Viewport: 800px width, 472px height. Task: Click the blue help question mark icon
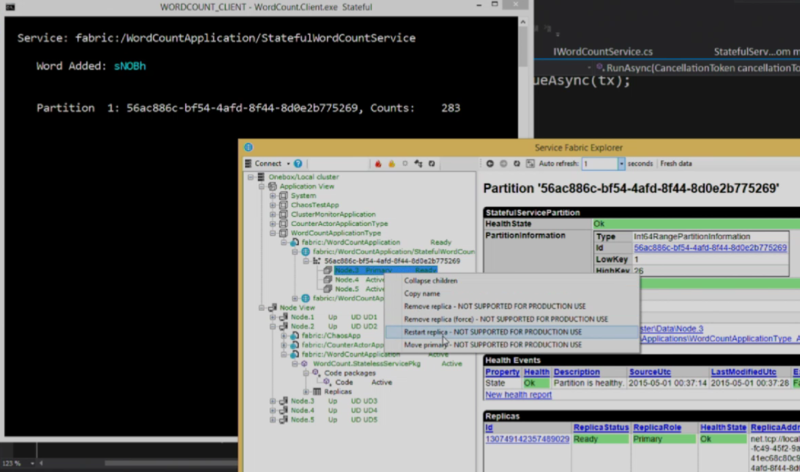298,163
